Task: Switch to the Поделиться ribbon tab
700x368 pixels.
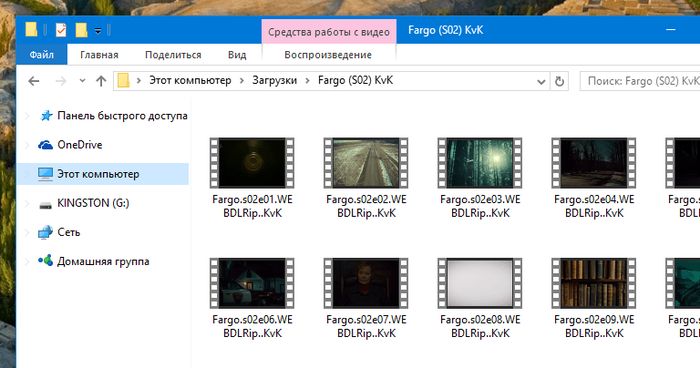Action: [173, 55]
